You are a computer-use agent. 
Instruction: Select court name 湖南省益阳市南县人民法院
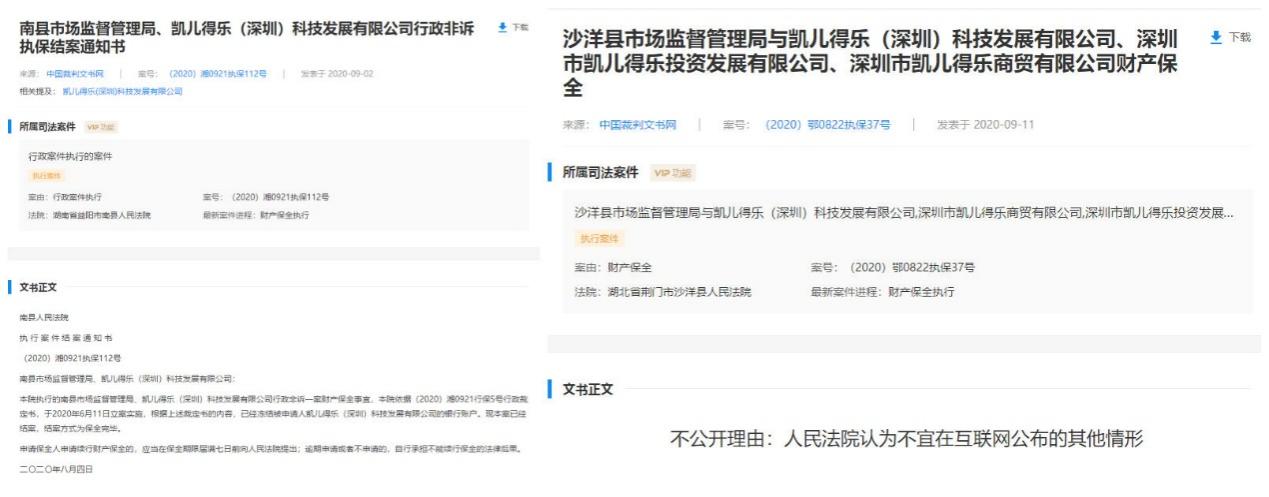pos(100,215)
